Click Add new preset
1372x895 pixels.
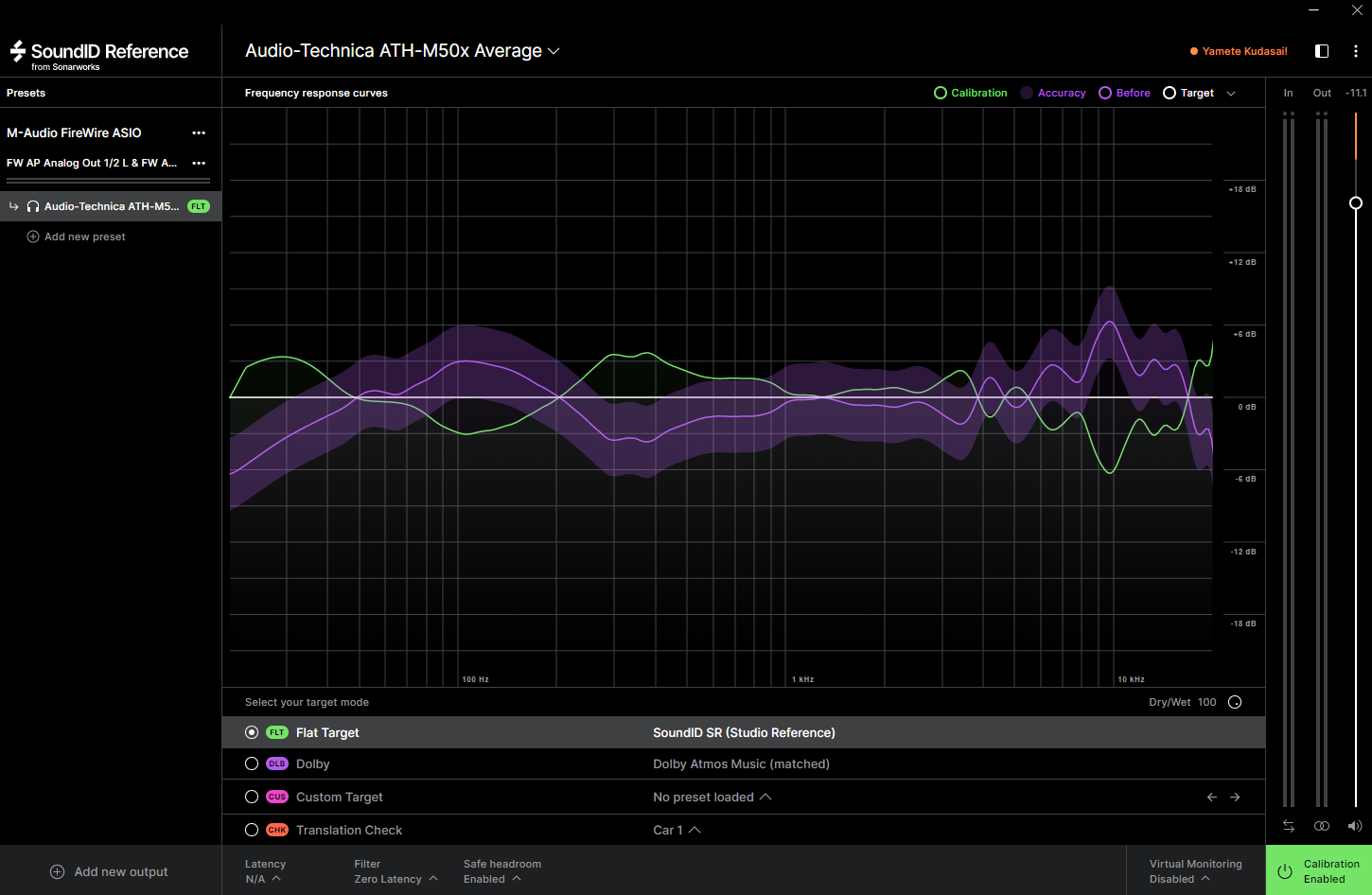click(76, 237)
